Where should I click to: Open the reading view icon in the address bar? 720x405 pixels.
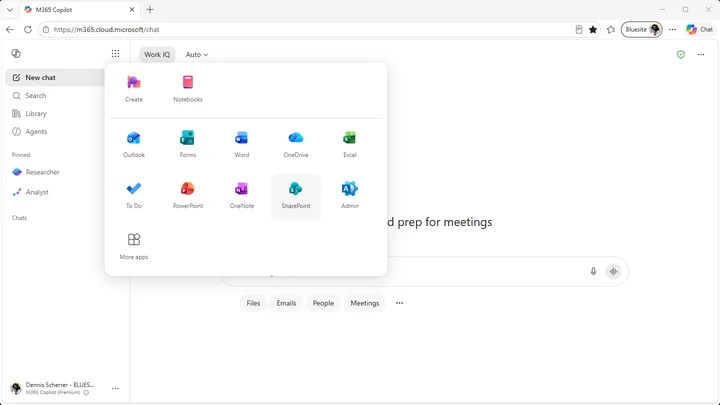[579, 29]
